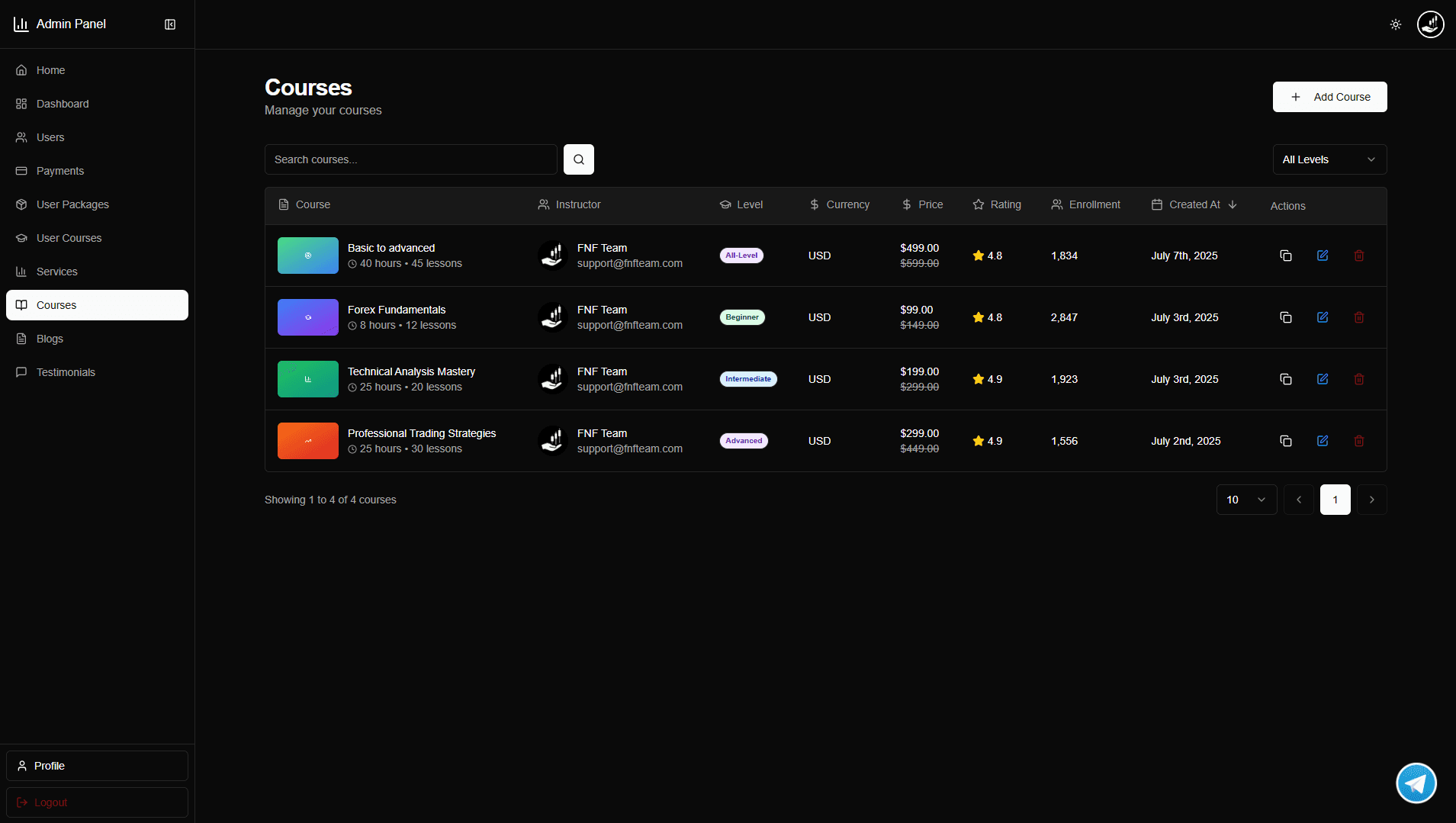Click enrollment count 2,847
1456x823 pixels.
click(1064, 317)
